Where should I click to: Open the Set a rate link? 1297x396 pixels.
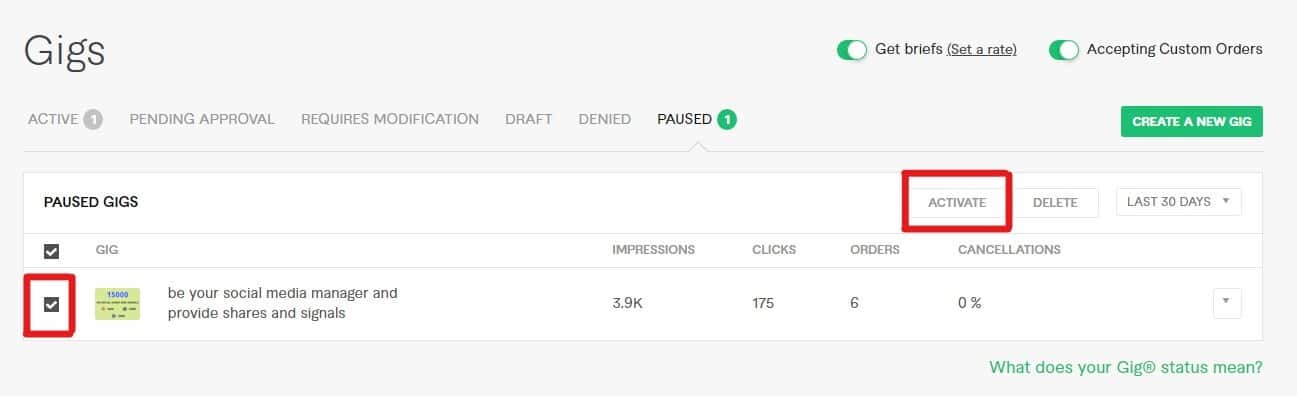pyautogui.click(x=982, y=49)
